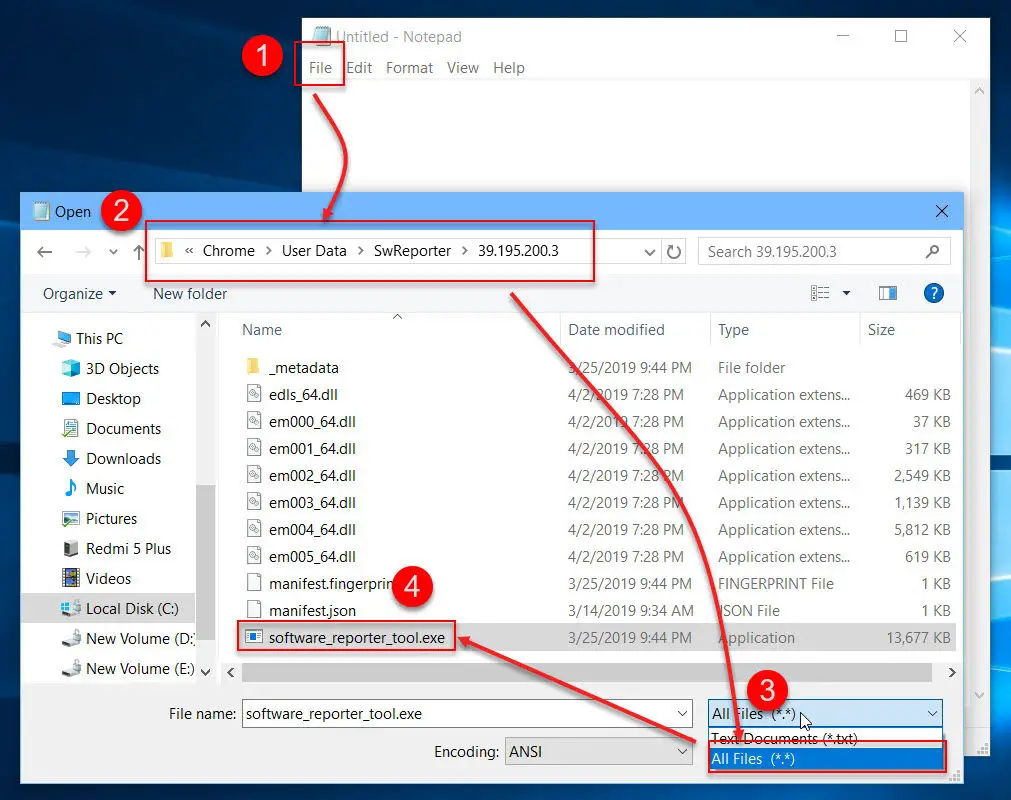This screenshot has width=1011, height=800.
Task: Click navigation pane scroll down arrow
Action: click(206, 672)
